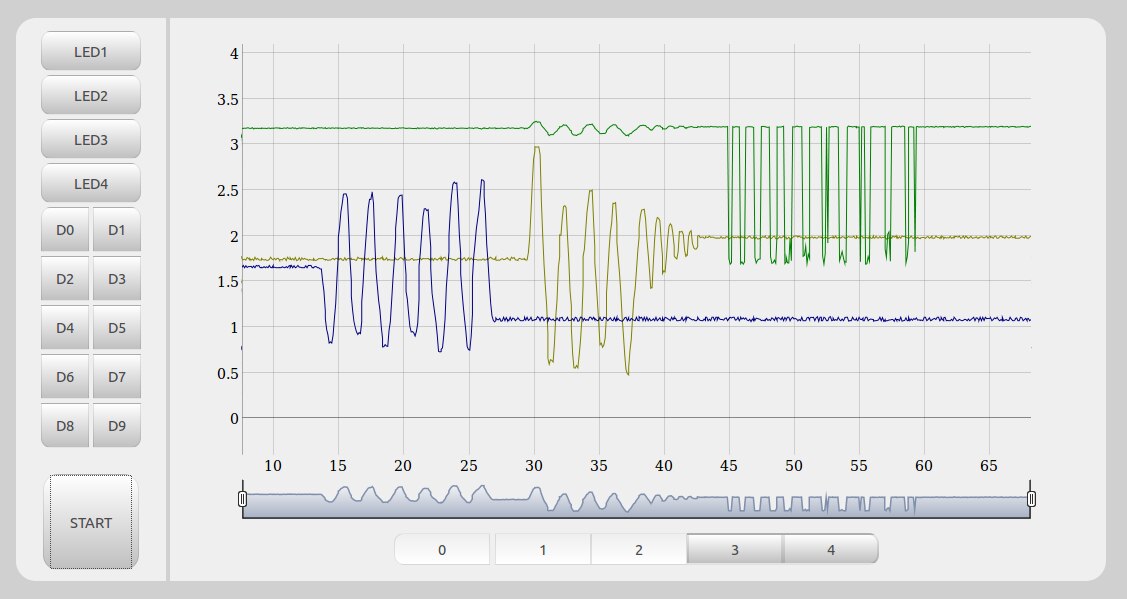Grab the left range handle of chart navigator

coord(242,498)
